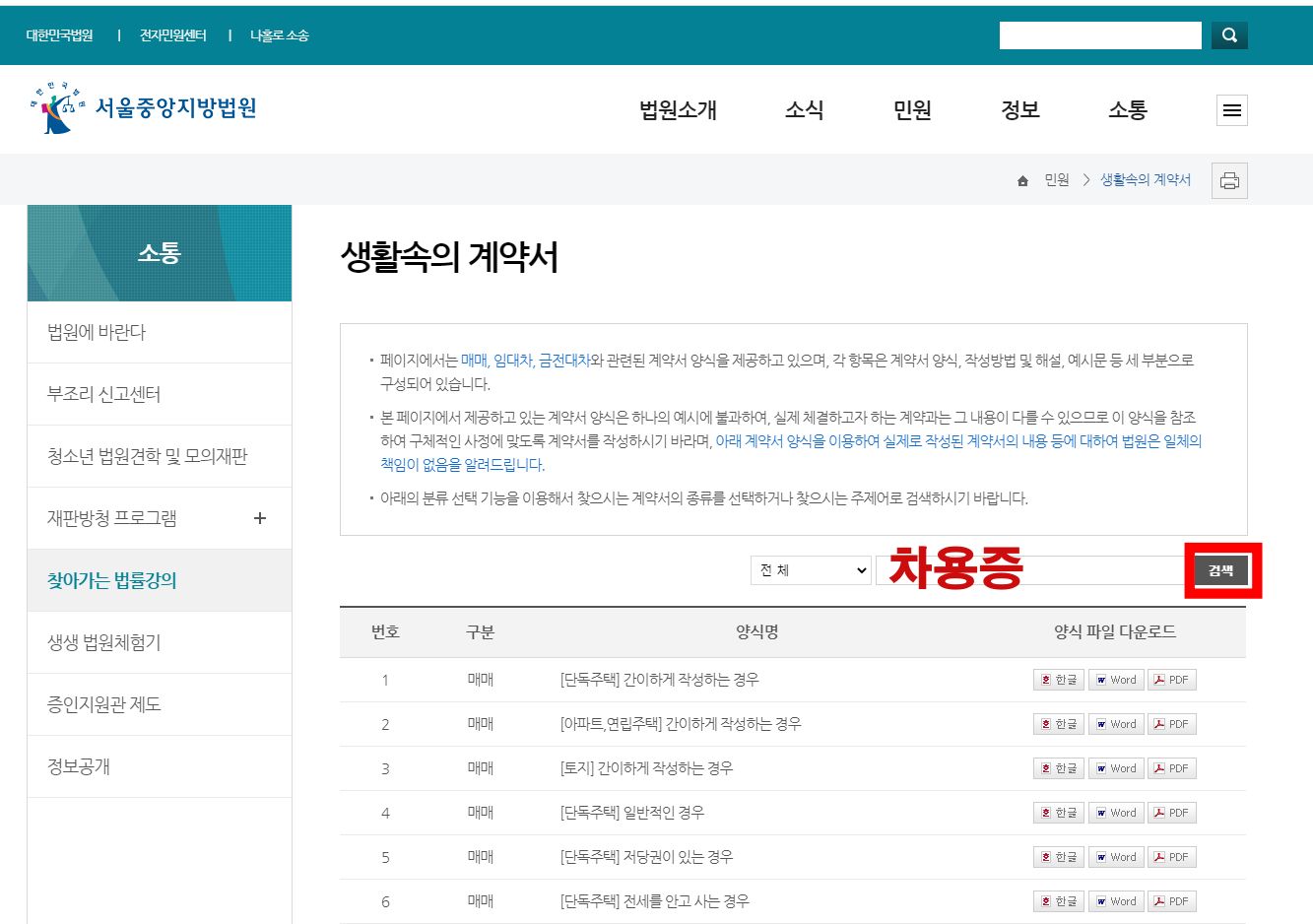Download the PDF for [토지] 간이하게 작성하는 경우
1313x924 pixels.
pos(1171,767)
